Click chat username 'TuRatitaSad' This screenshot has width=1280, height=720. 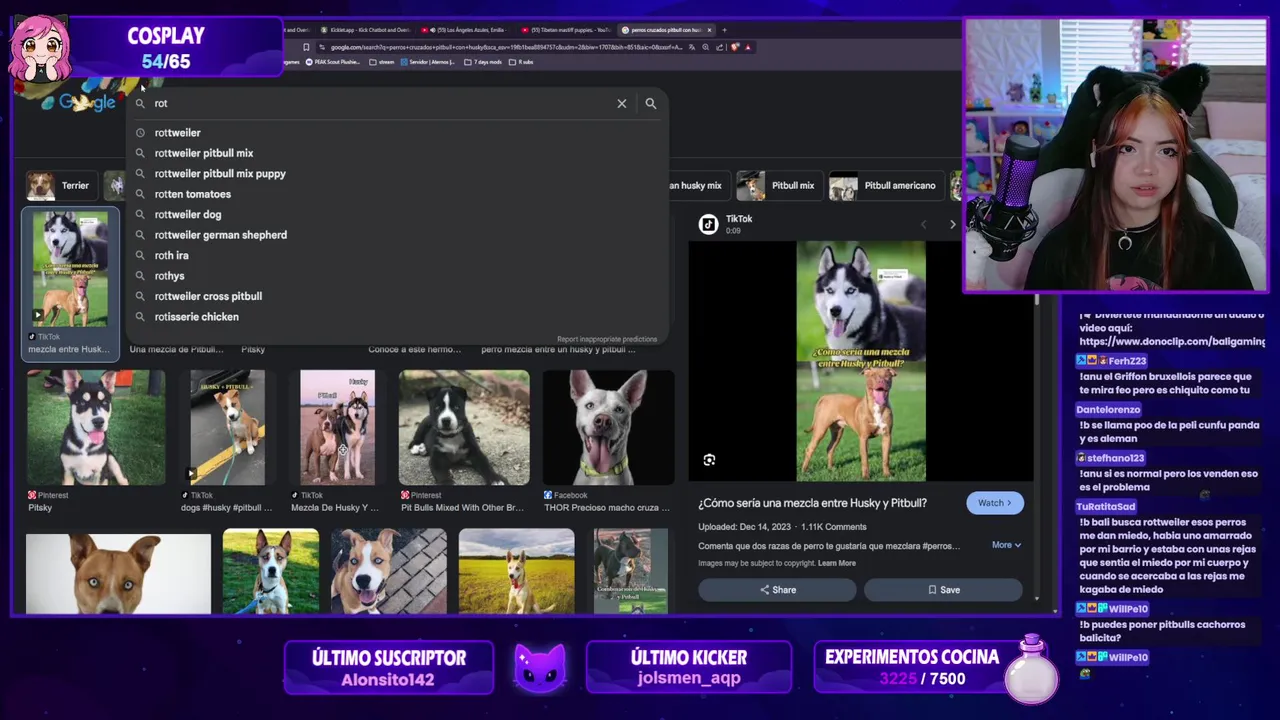point(1106,506)
